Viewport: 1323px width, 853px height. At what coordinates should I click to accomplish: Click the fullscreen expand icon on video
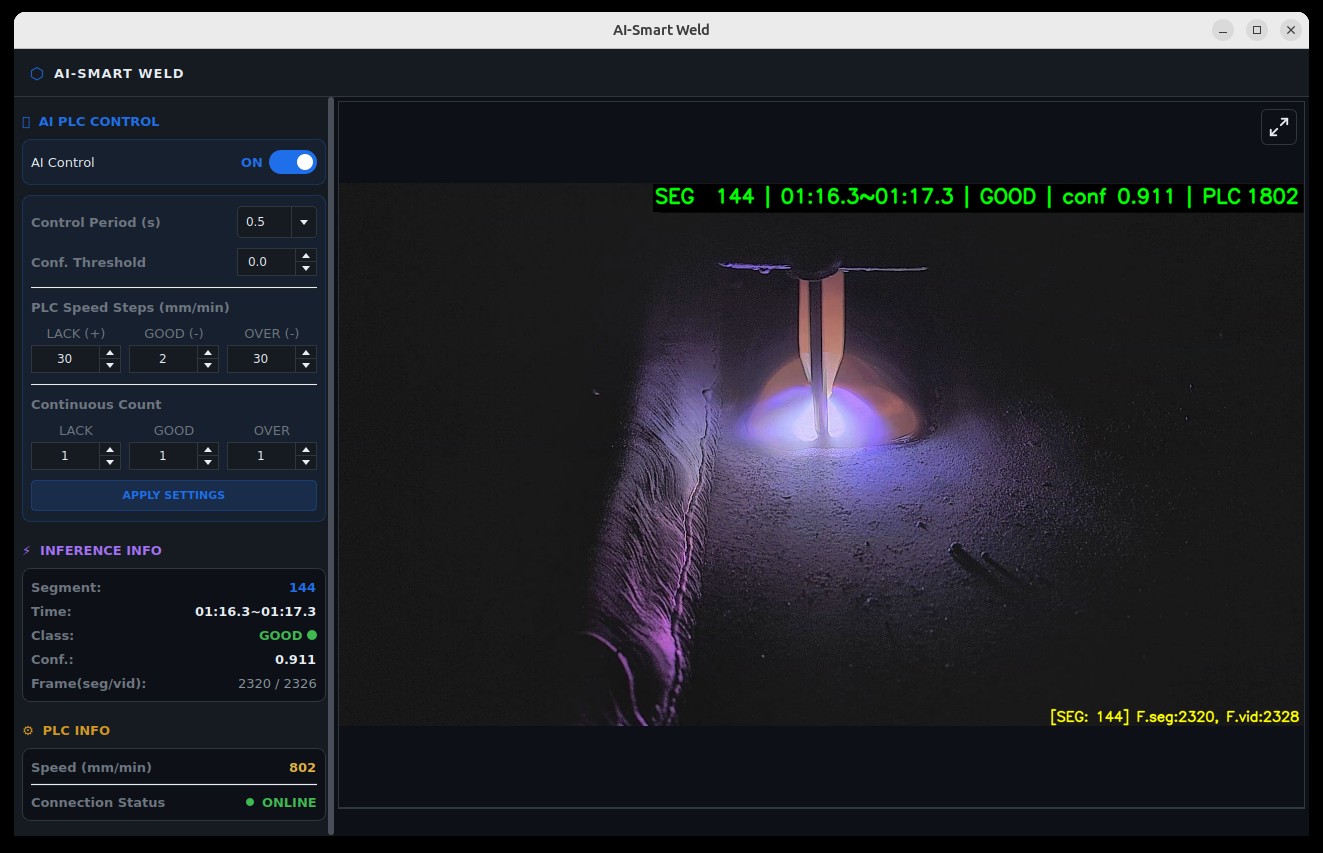1279,127
